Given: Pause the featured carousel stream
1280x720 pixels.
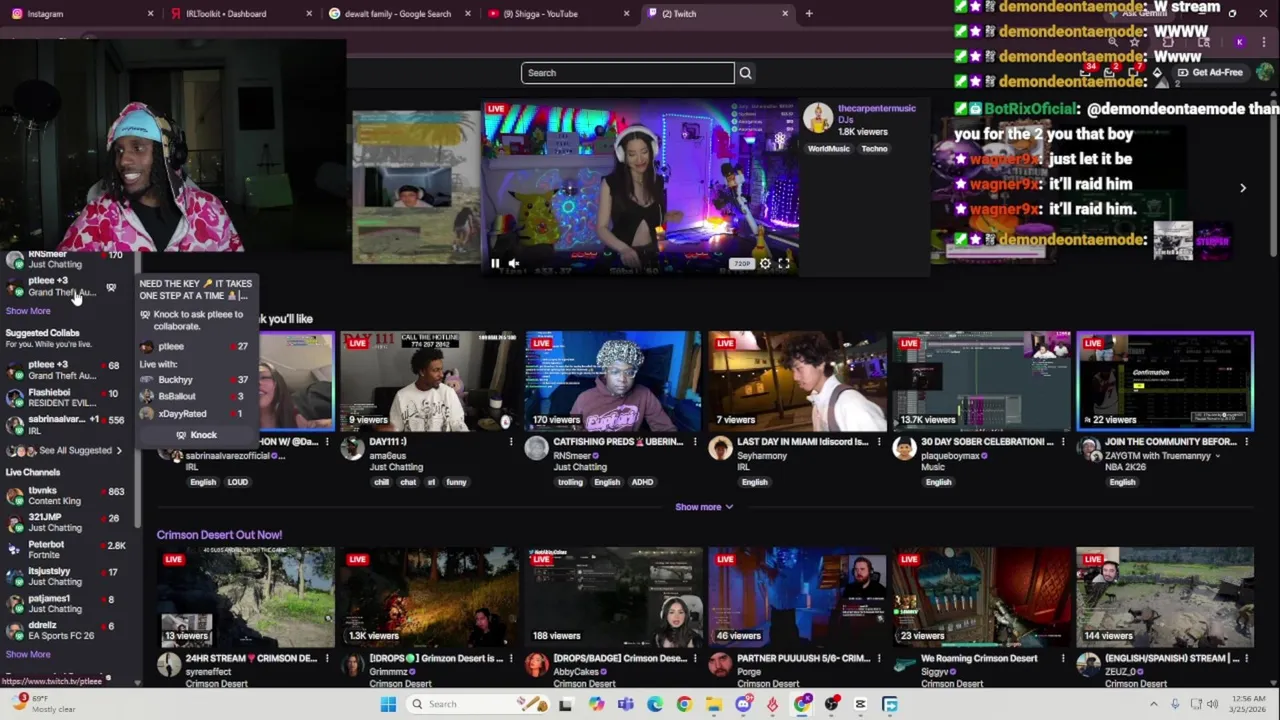Looking at the screenshot, I should [x=495, y=264].
